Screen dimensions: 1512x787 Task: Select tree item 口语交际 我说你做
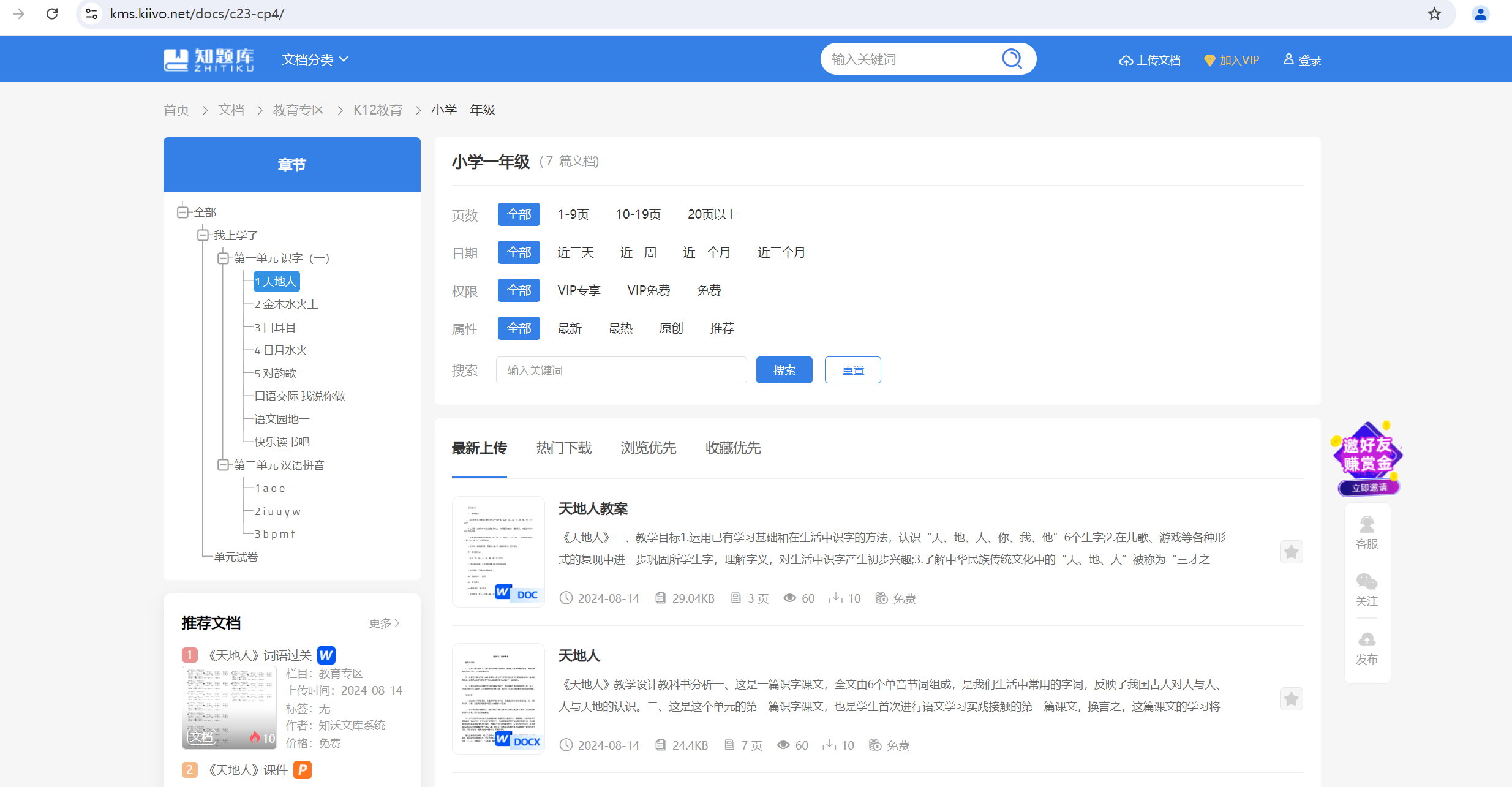299,396
